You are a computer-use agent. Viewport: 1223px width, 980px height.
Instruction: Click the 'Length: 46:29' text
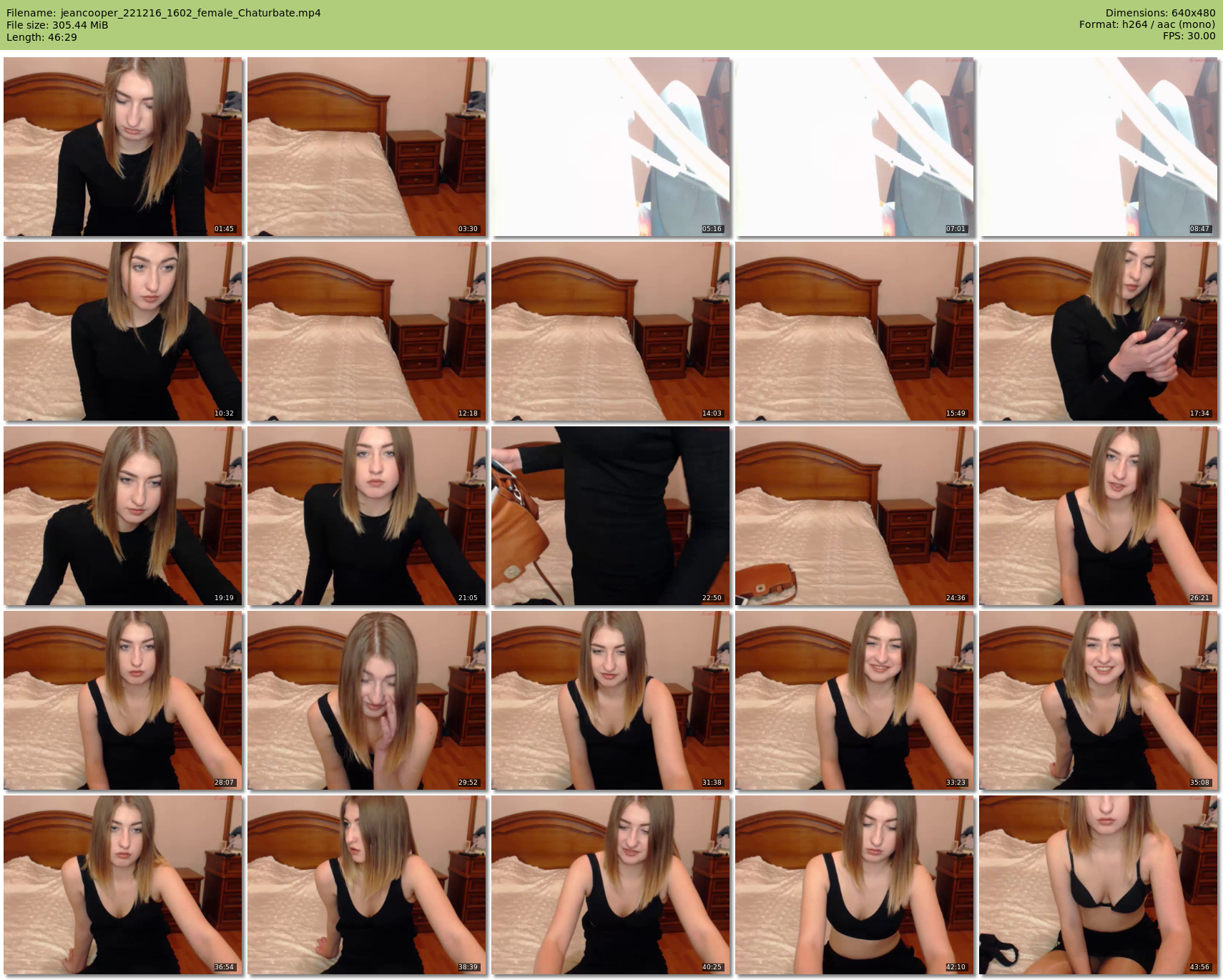[41, 37]
